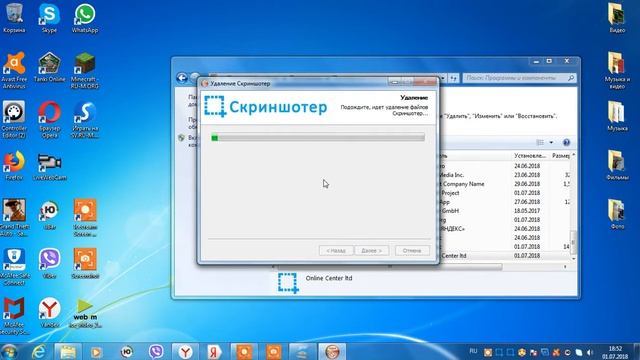This screenshot has width=640, height=360.
Task: Select the Controller Editor (2) desktop icon
Action: point(14,119)
